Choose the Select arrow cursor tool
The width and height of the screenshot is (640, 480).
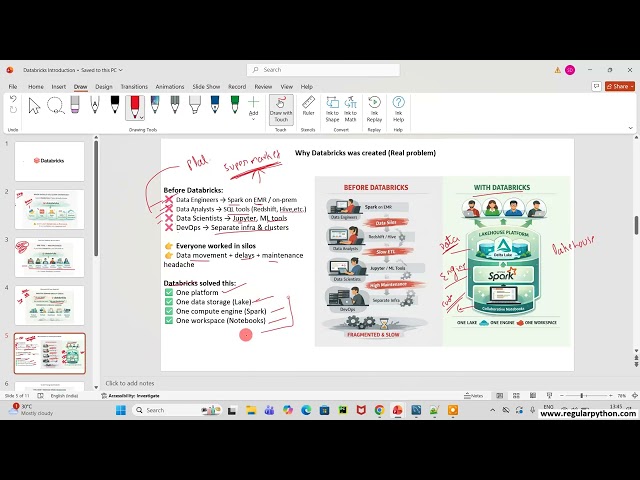pyautogui.click(x=34, y=106)
